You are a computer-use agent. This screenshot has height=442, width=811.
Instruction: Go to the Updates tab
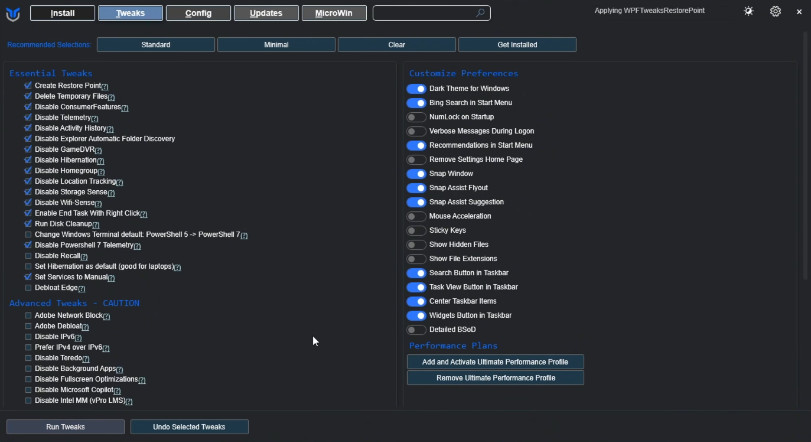click(265, 13)
